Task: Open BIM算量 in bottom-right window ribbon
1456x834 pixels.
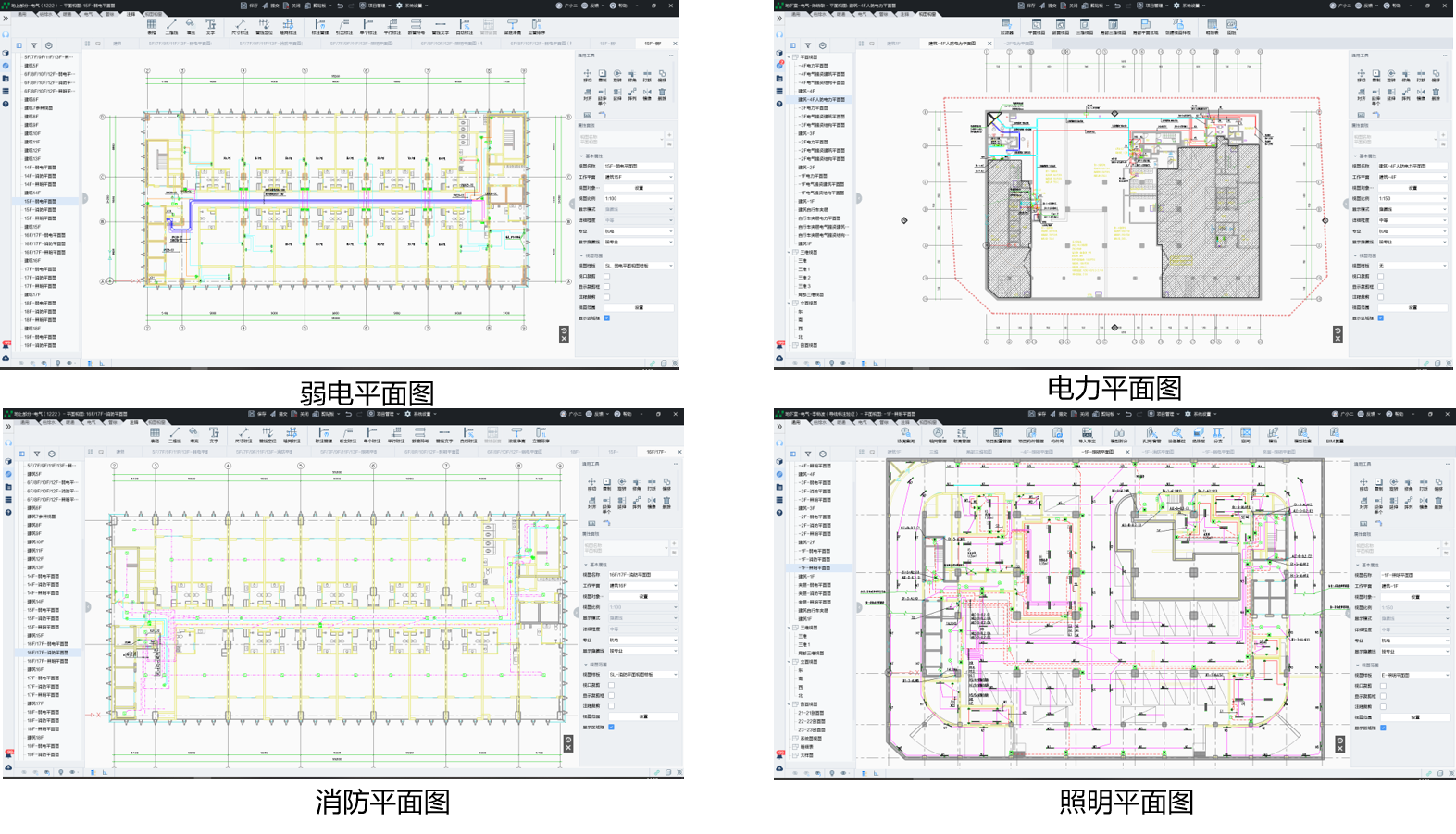Action: pos(1334,435)
